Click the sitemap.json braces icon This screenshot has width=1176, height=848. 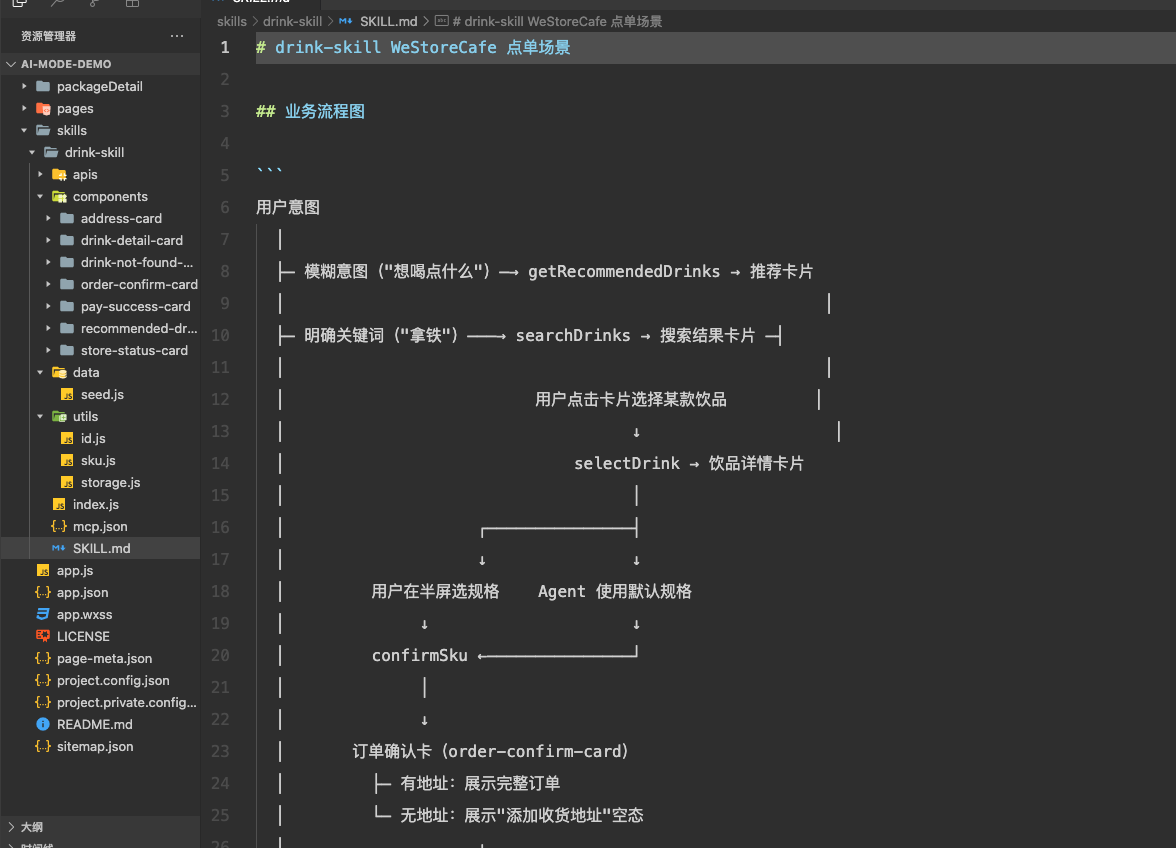[43, 746]
